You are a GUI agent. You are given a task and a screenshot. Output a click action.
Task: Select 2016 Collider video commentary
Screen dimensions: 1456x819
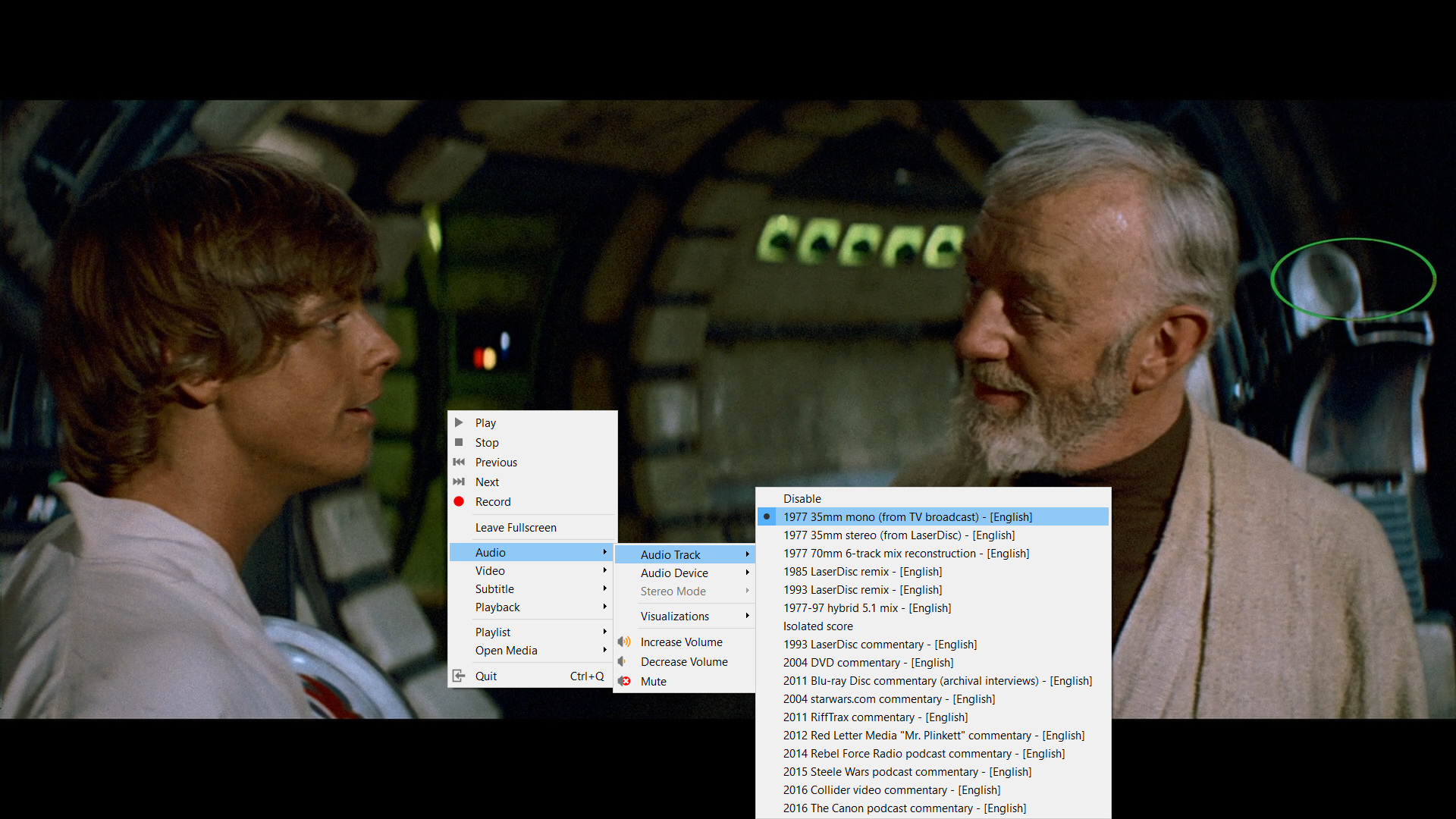(x=933, y=789)
